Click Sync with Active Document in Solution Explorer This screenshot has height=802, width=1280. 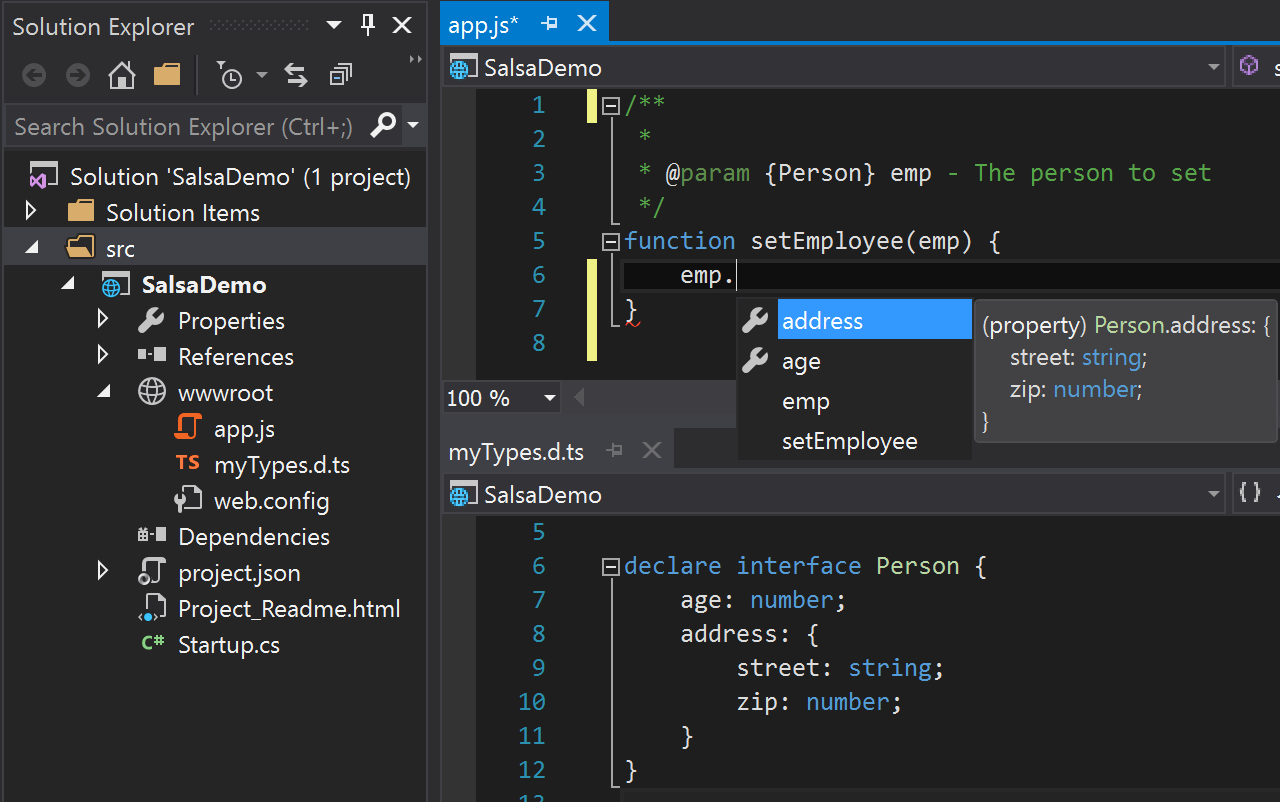pos(295,74)
